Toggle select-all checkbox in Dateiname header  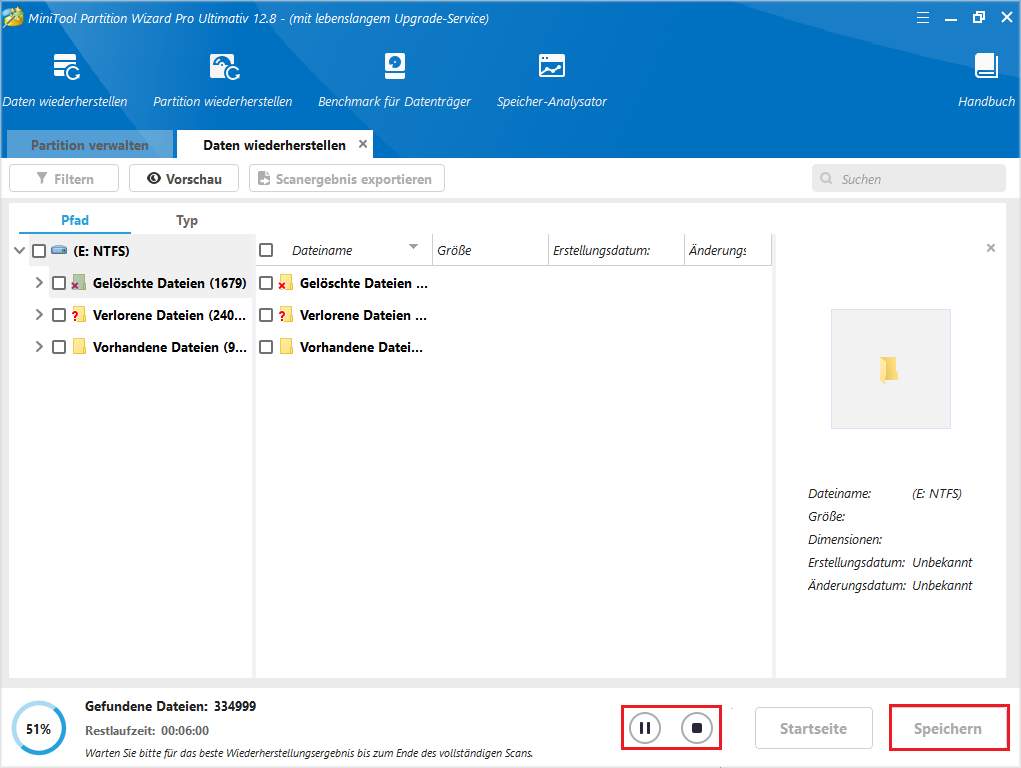pyautogui.click(x=266, y=250)
